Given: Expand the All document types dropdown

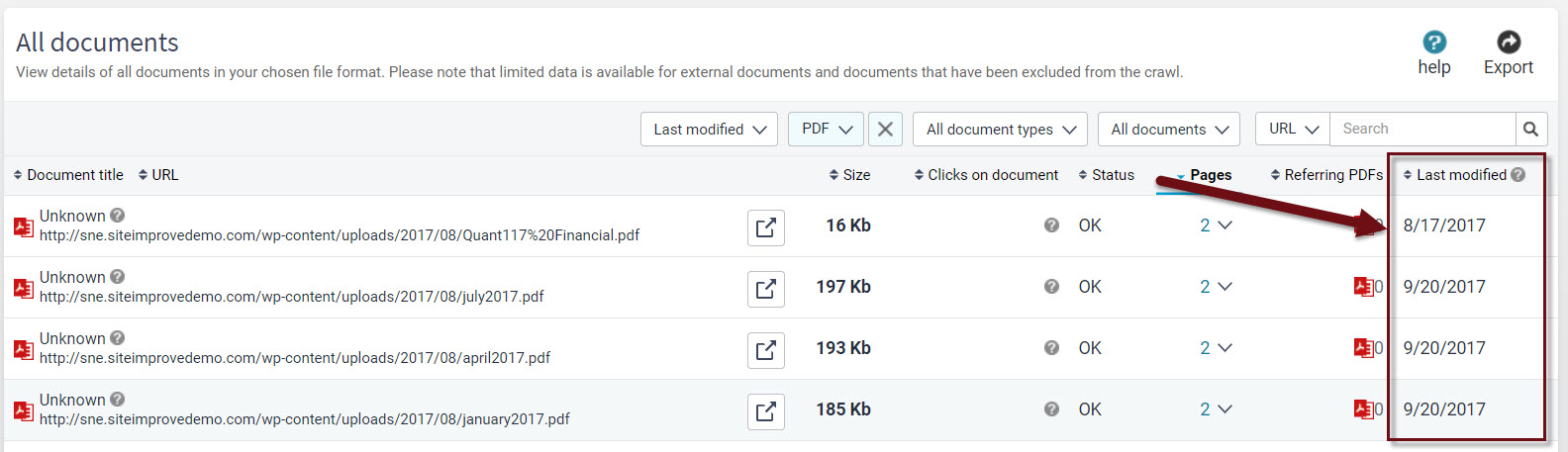Looking at the screenshot, I should 1000,130.
